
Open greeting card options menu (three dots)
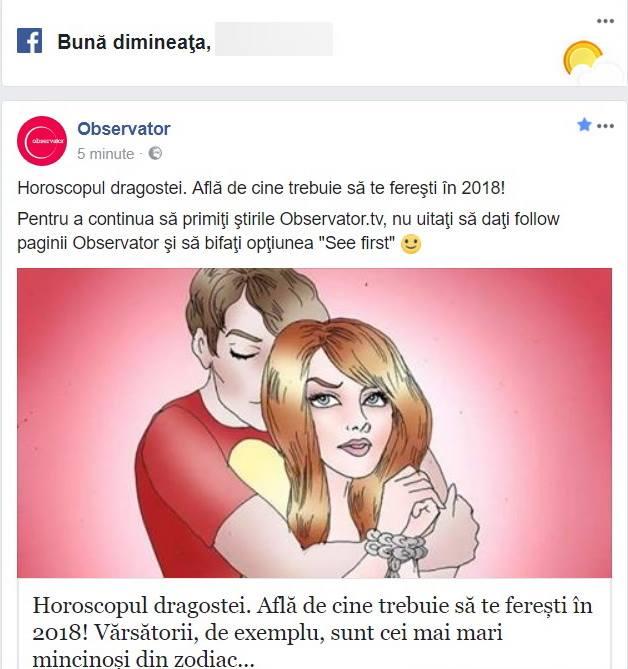[x=605, y=21]
